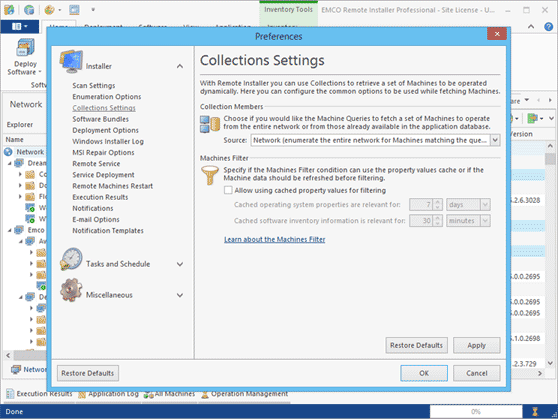
Task: Open the Source dropdown list
Action: pyautogui.click(x=495, y=140)
